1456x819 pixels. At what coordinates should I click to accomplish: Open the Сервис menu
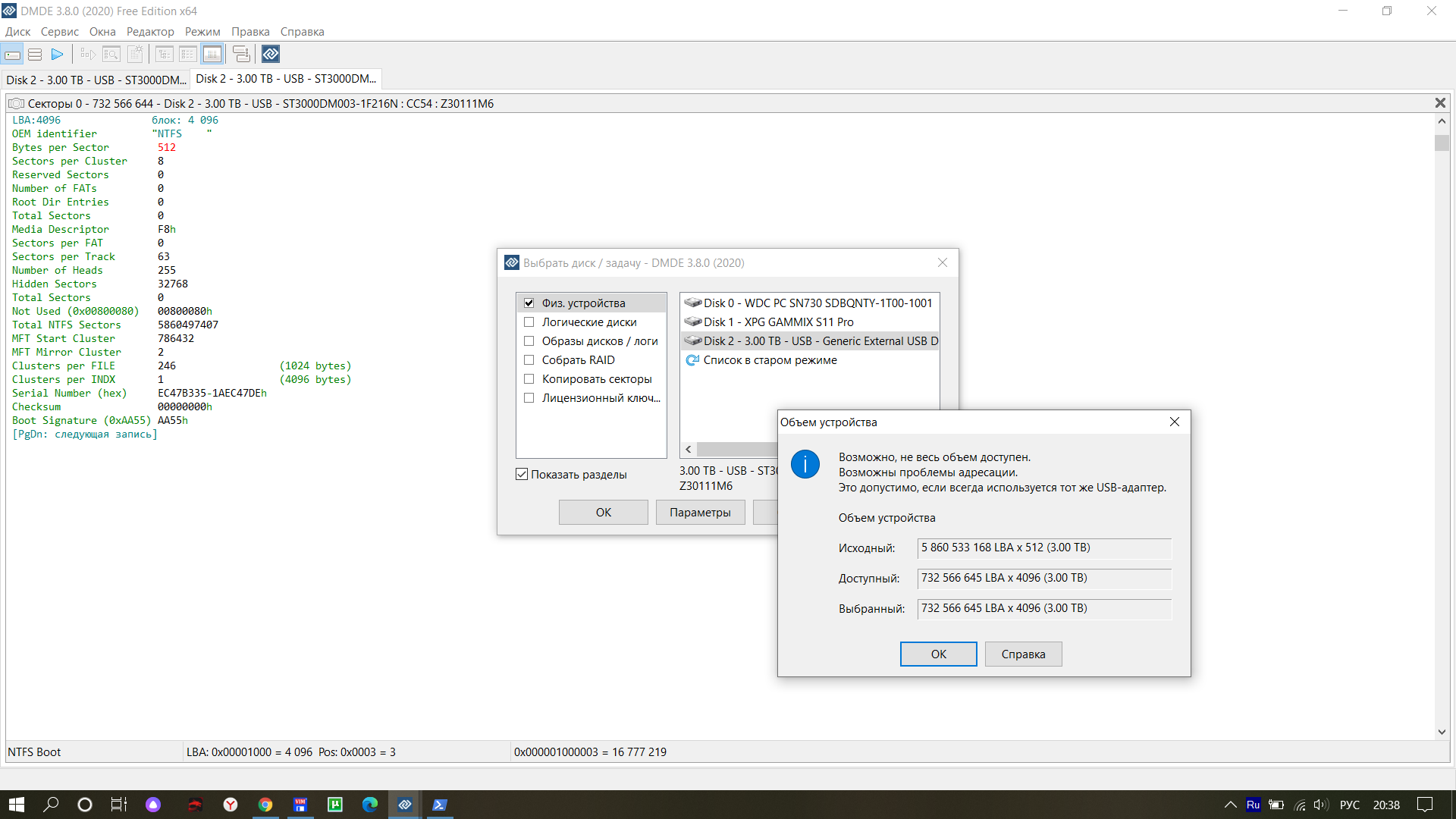(x=59, y=32)
